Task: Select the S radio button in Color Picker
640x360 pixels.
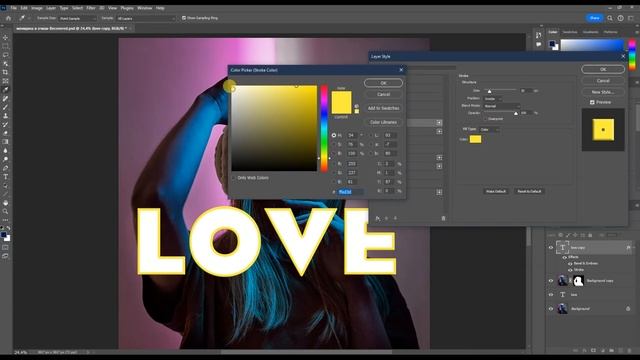Action: click(x=334, y=144)
